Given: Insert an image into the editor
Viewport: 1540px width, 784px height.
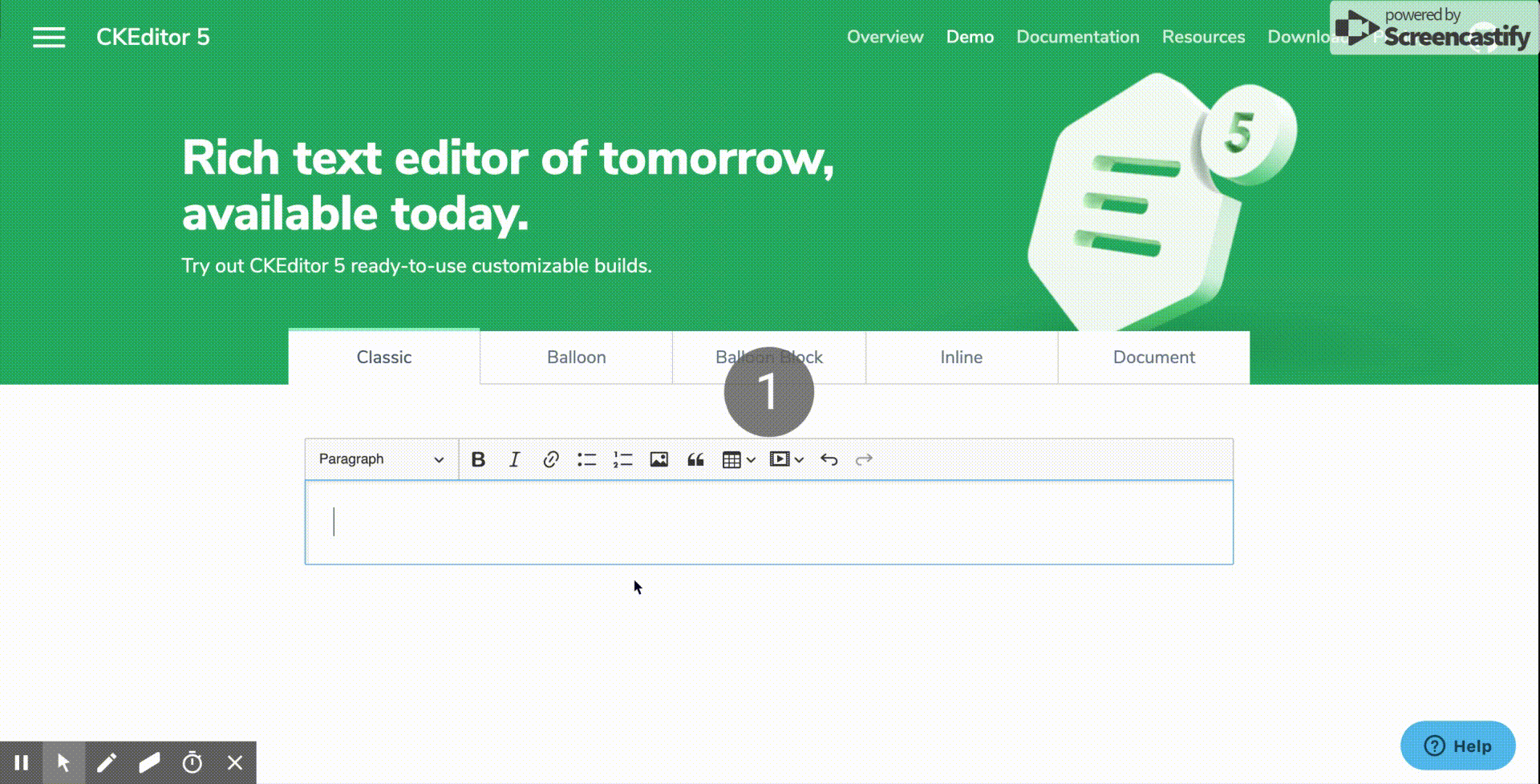Looking at the screenshot, I should coord(659,459).
